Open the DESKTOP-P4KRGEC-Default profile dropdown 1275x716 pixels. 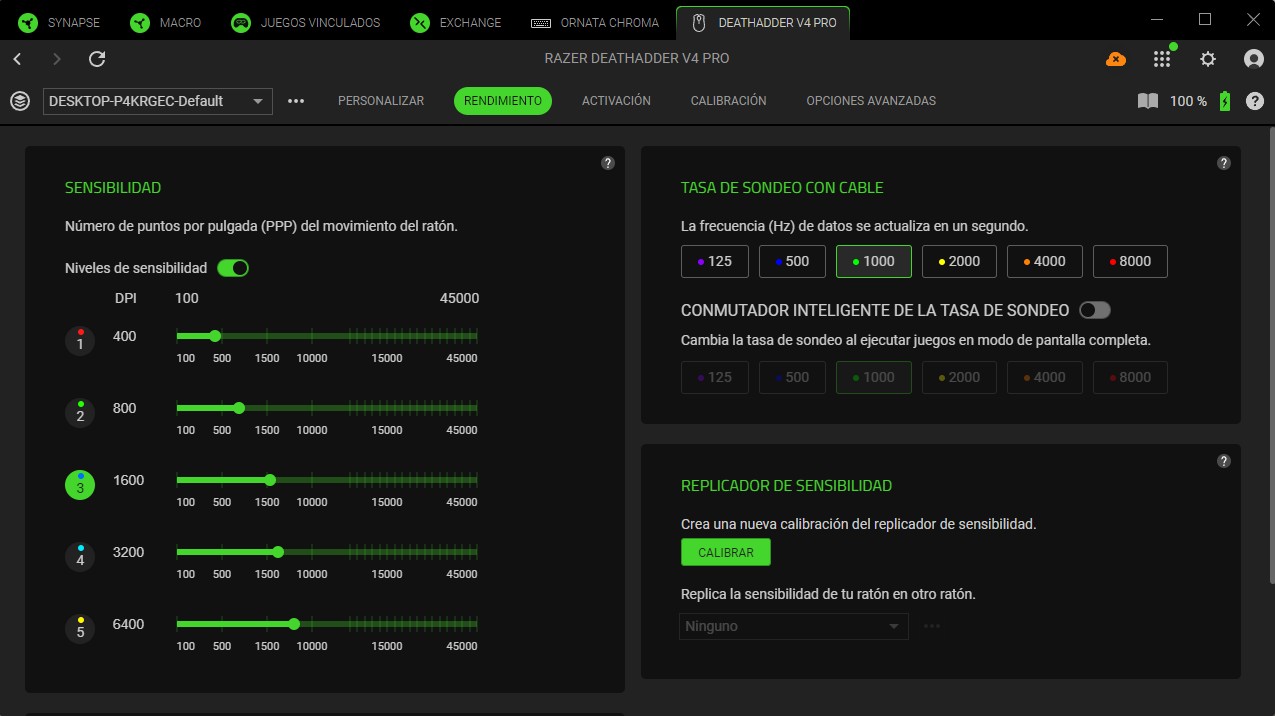click(x=157, y=101)
